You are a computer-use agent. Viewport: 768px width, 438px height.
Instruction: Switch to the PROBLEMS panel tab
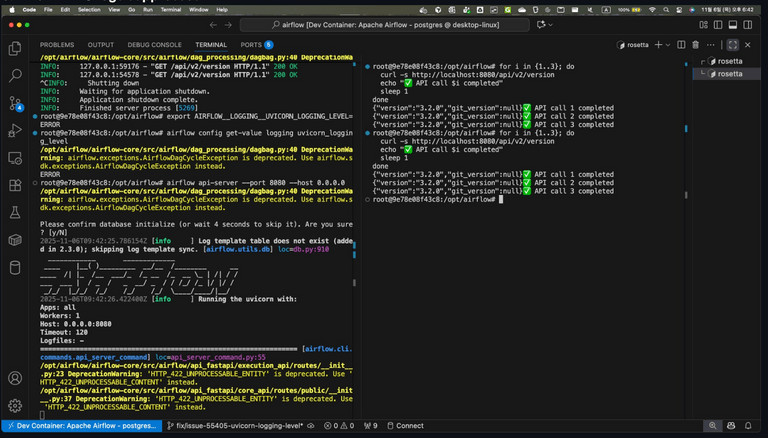(x=57, y=45)
